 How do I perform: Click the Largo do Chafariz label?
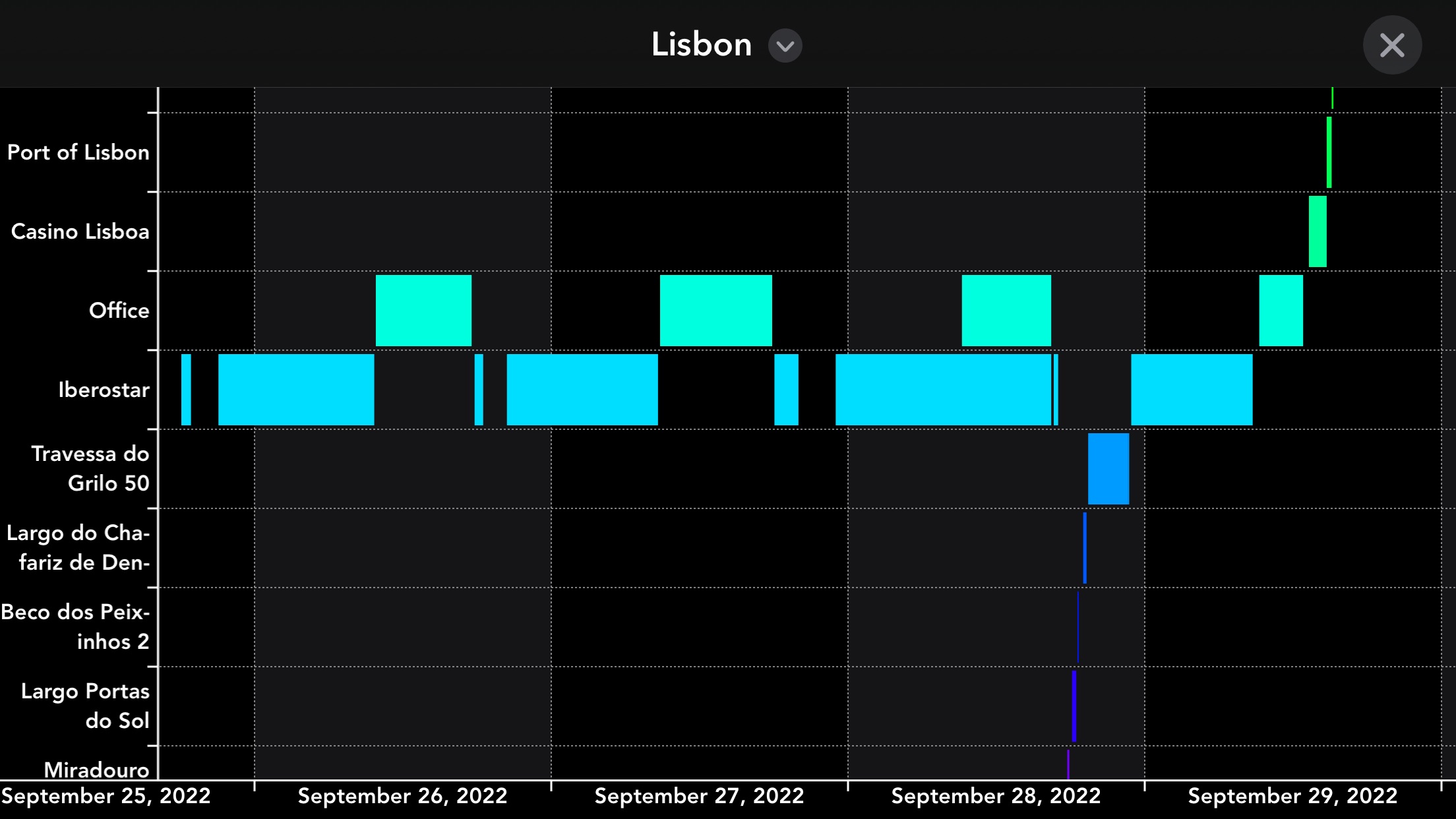point(78,547)
